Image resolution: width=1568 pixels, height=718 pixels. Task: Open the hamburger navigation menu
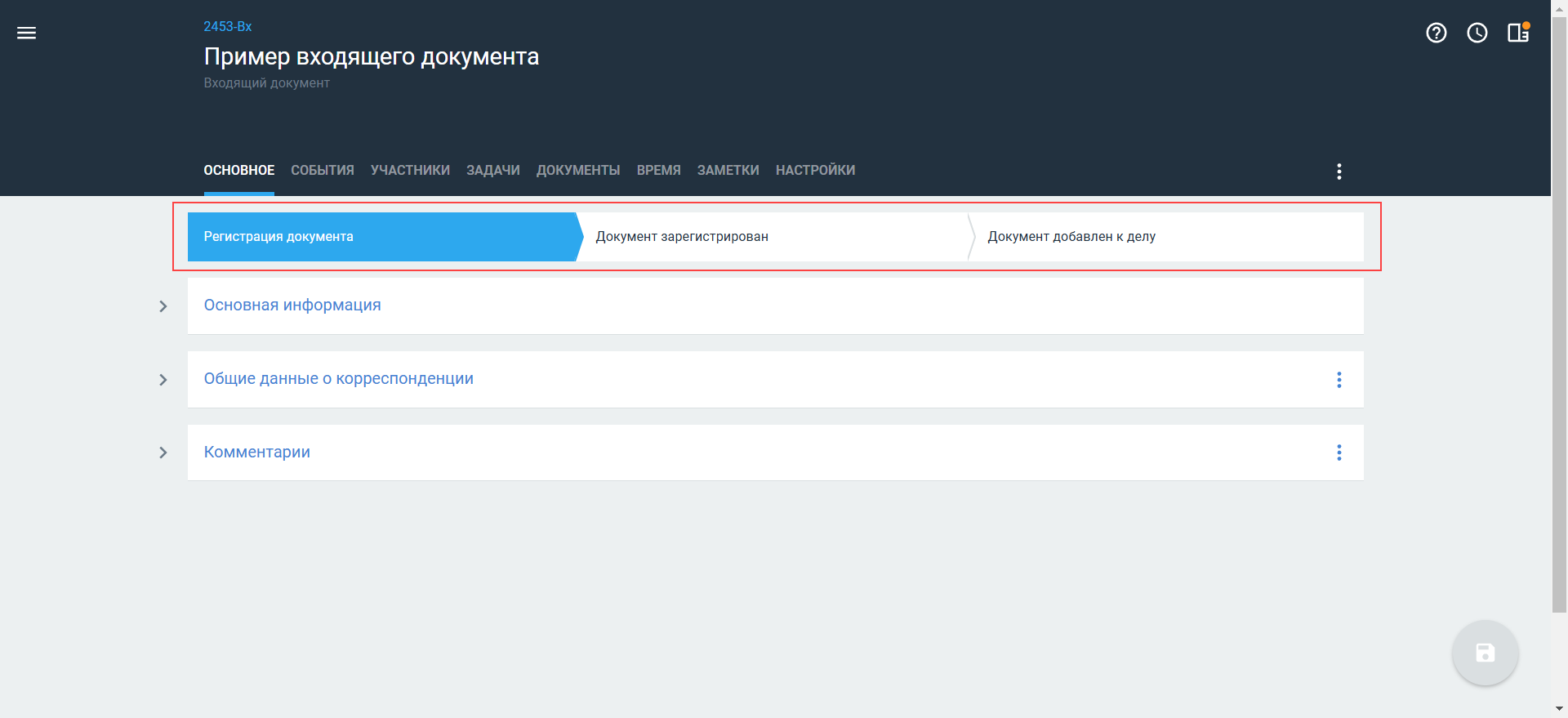[x=27, y=33]
